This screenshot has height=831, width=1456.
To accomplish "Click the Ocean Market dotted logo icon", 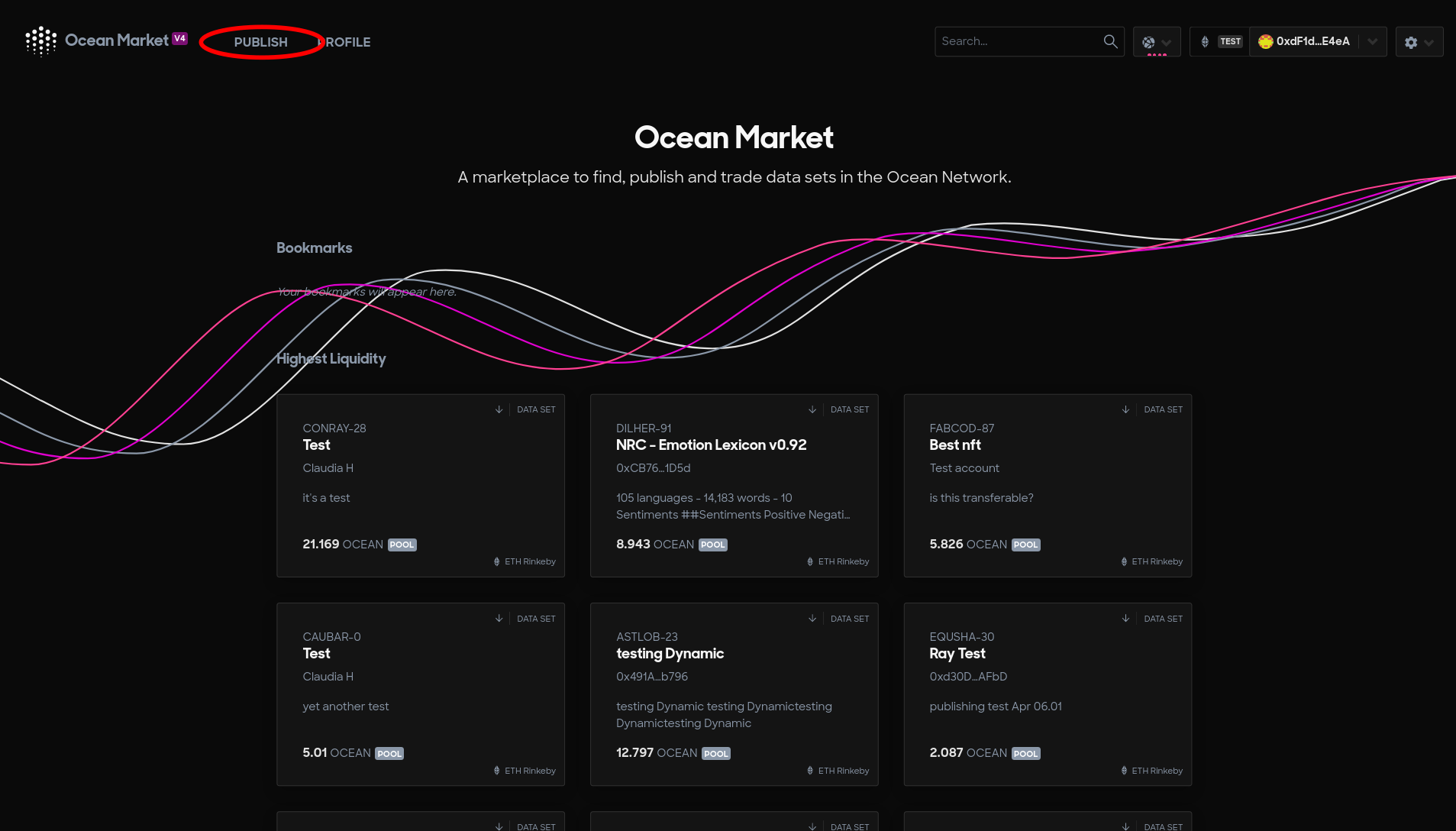I will 41,41.
